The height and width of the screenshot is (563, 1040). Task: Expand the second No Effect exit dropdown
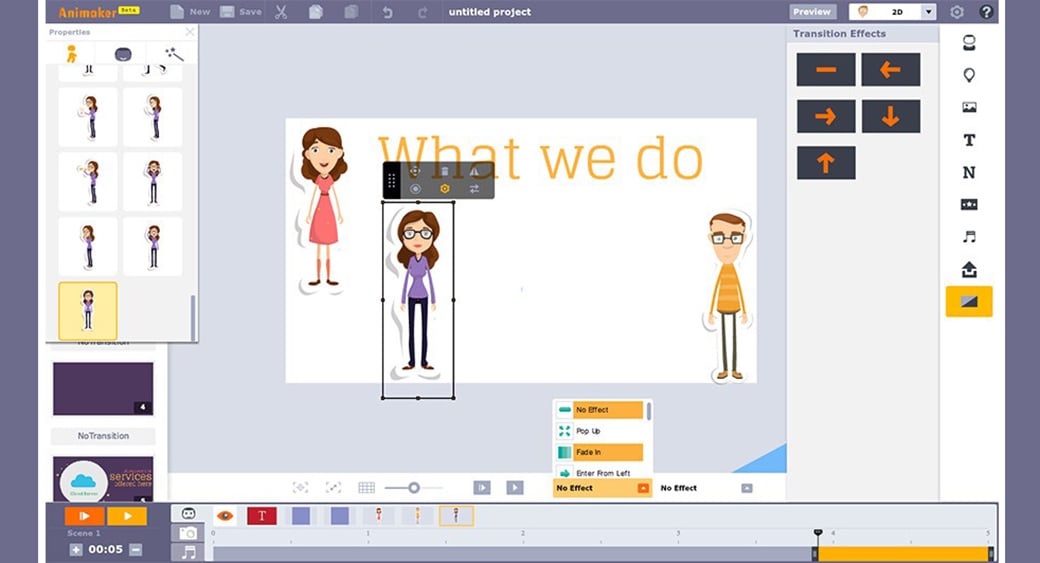tap(746, 488)
